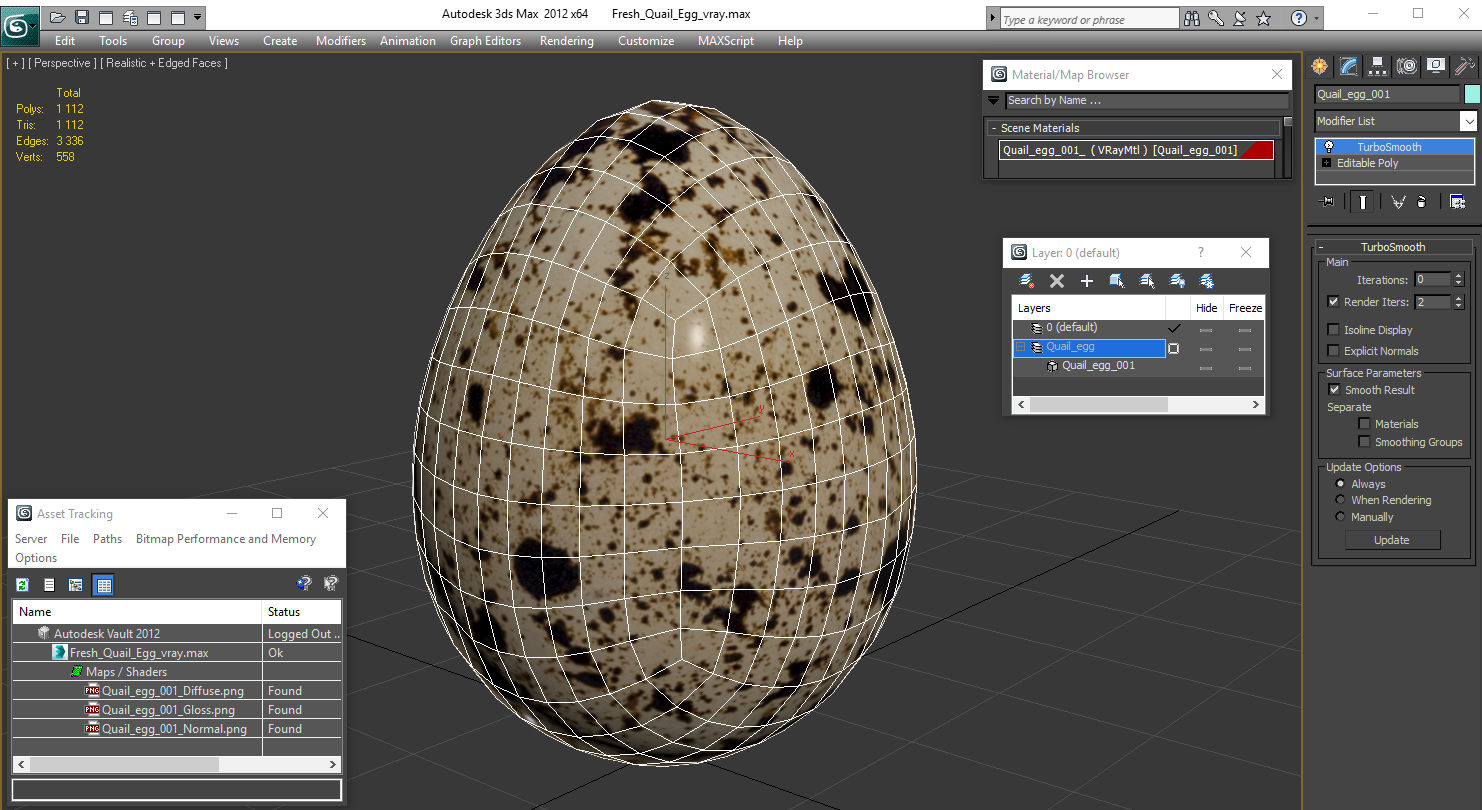Open the MAXScript menu
This screenshot has width=1482, height=810.
[726, 41]
